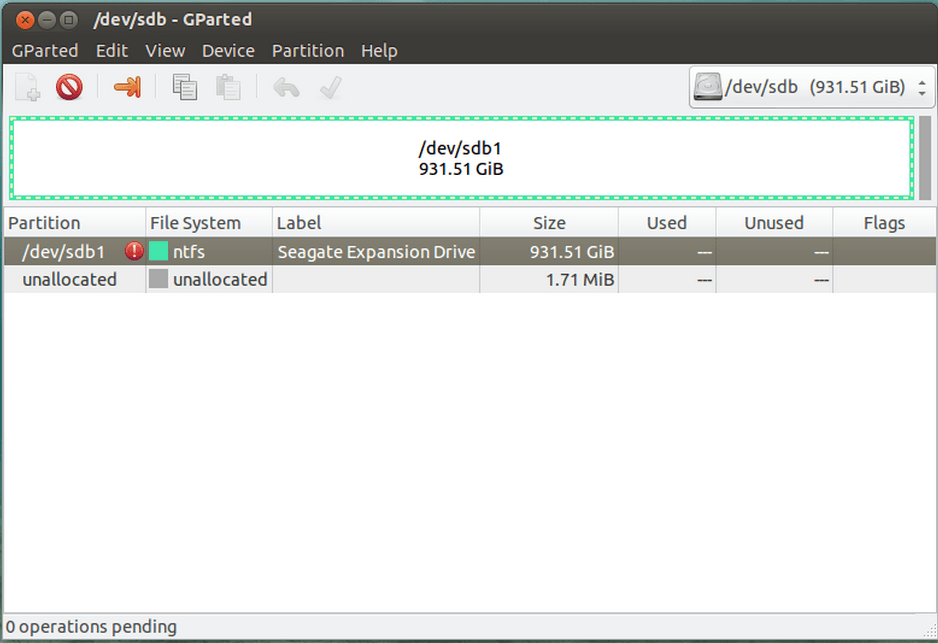This screenshot has height=643, width=938.
Task: Open the GParted menu
Action: (45, 51)
